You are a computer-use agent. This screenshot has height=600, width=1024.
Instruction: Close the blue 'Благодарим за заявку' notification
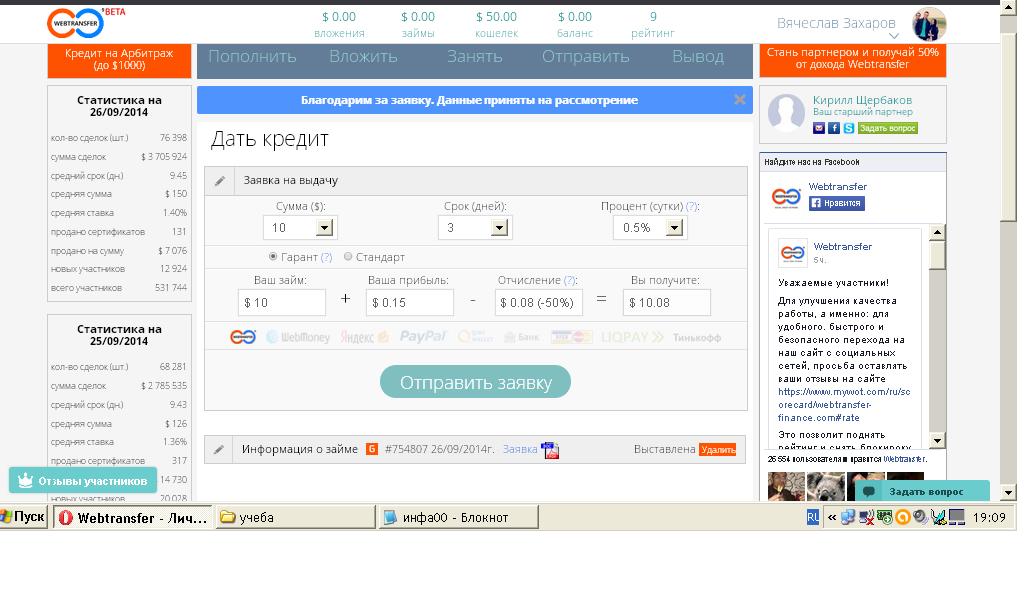pyautogui.click(x=739, y=99)
